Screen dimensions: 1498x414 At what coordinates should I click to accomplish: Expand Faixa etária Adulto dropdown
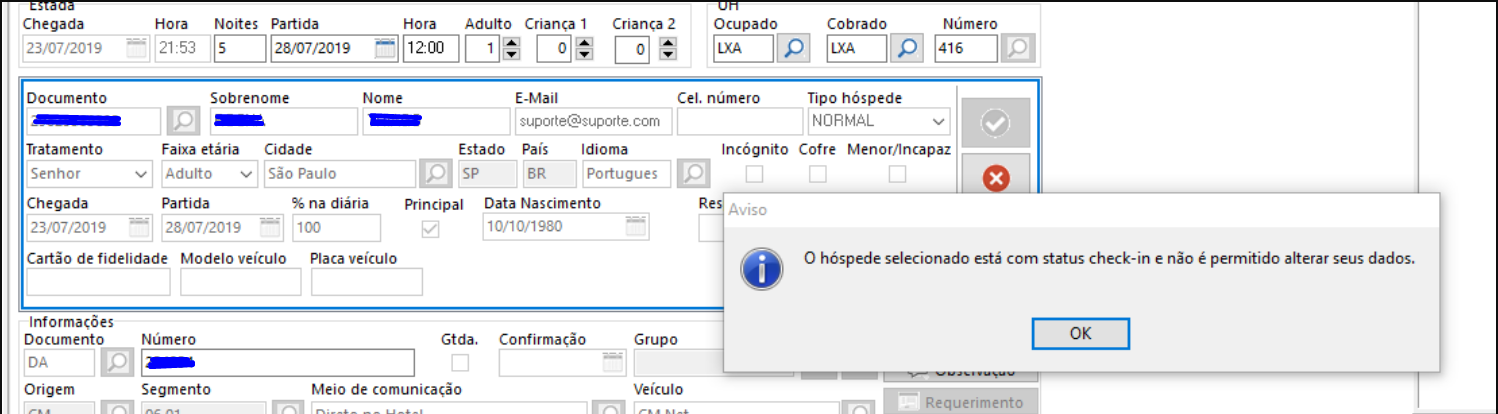pos(246,174)
